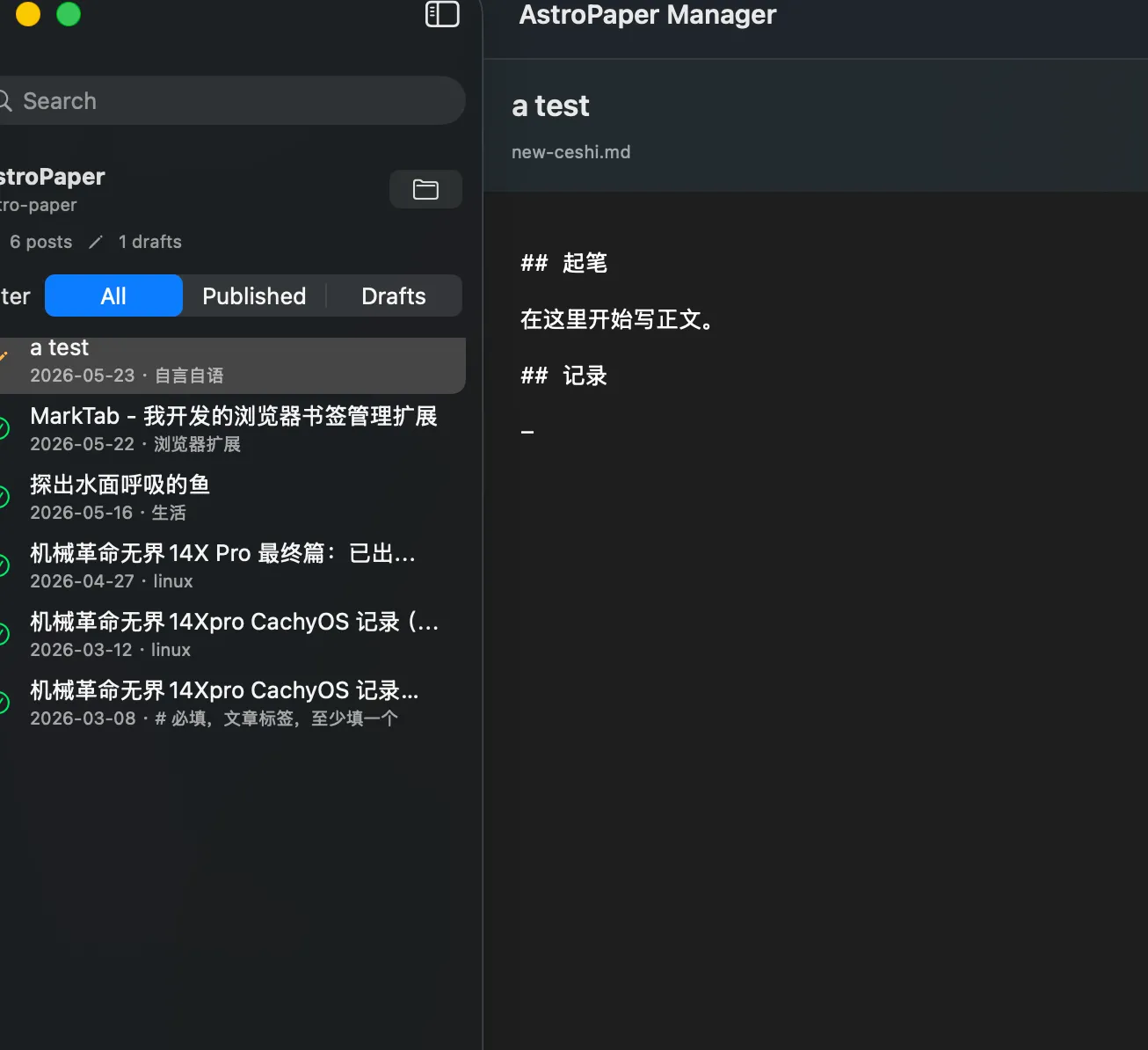This screenshot has width=1148, height=1050.
Task: Click the 浏览器扩展 tag text
Action: click(x=197, y=444)
